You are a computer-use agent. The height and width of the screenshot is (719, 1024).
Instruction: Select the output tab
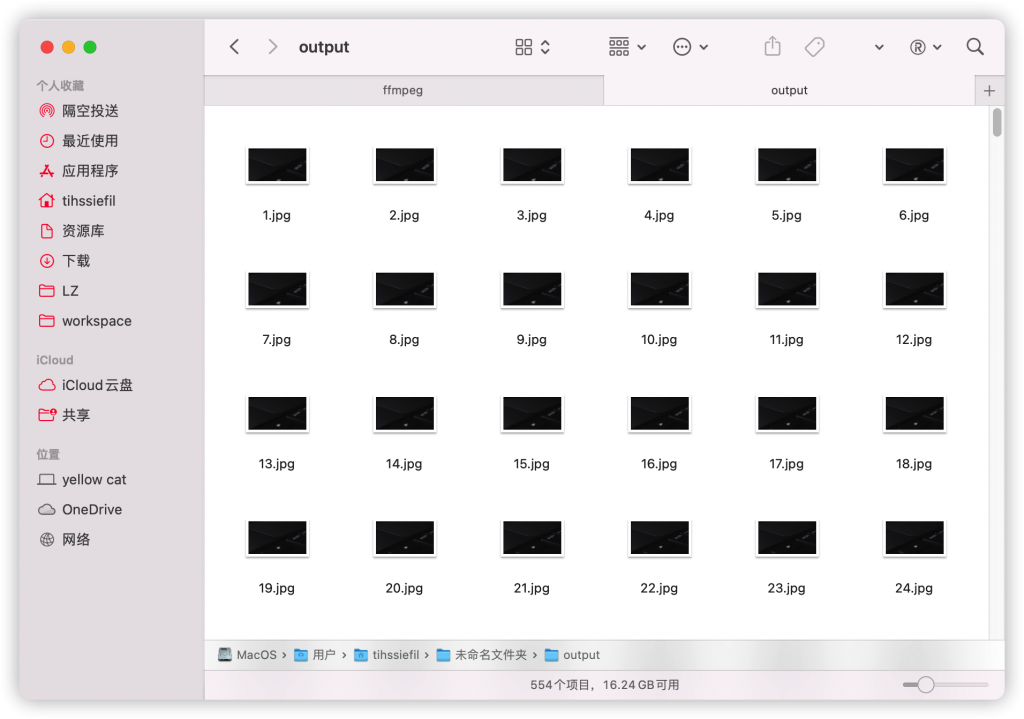789,90
